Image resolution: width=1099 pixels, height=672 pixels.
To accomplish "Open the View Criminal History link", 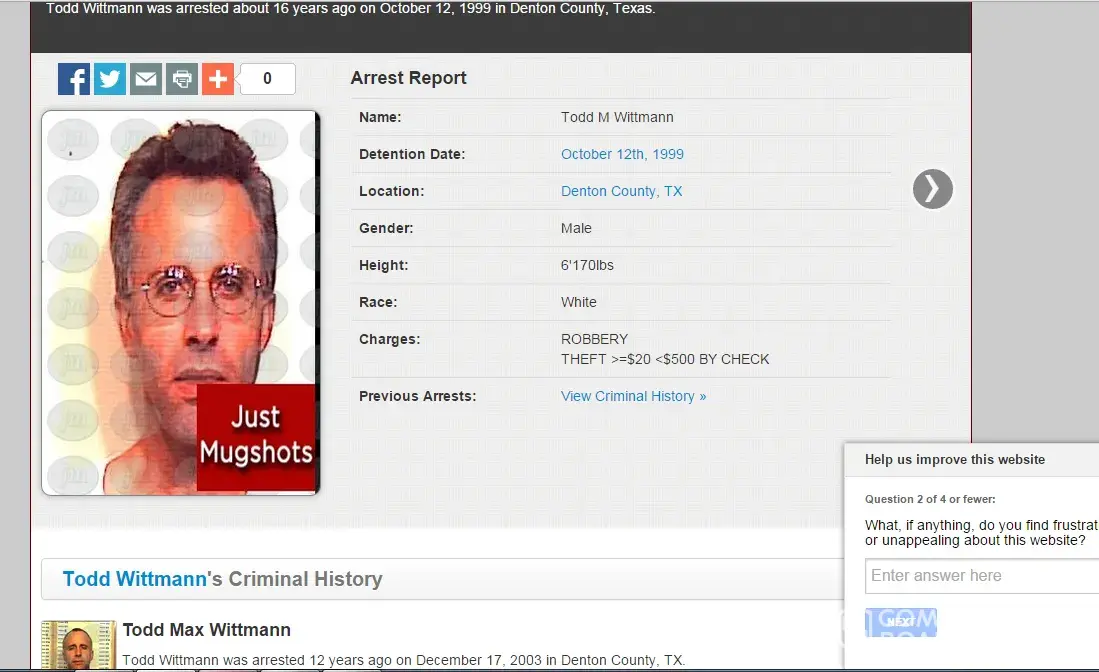I will [633, 396].
